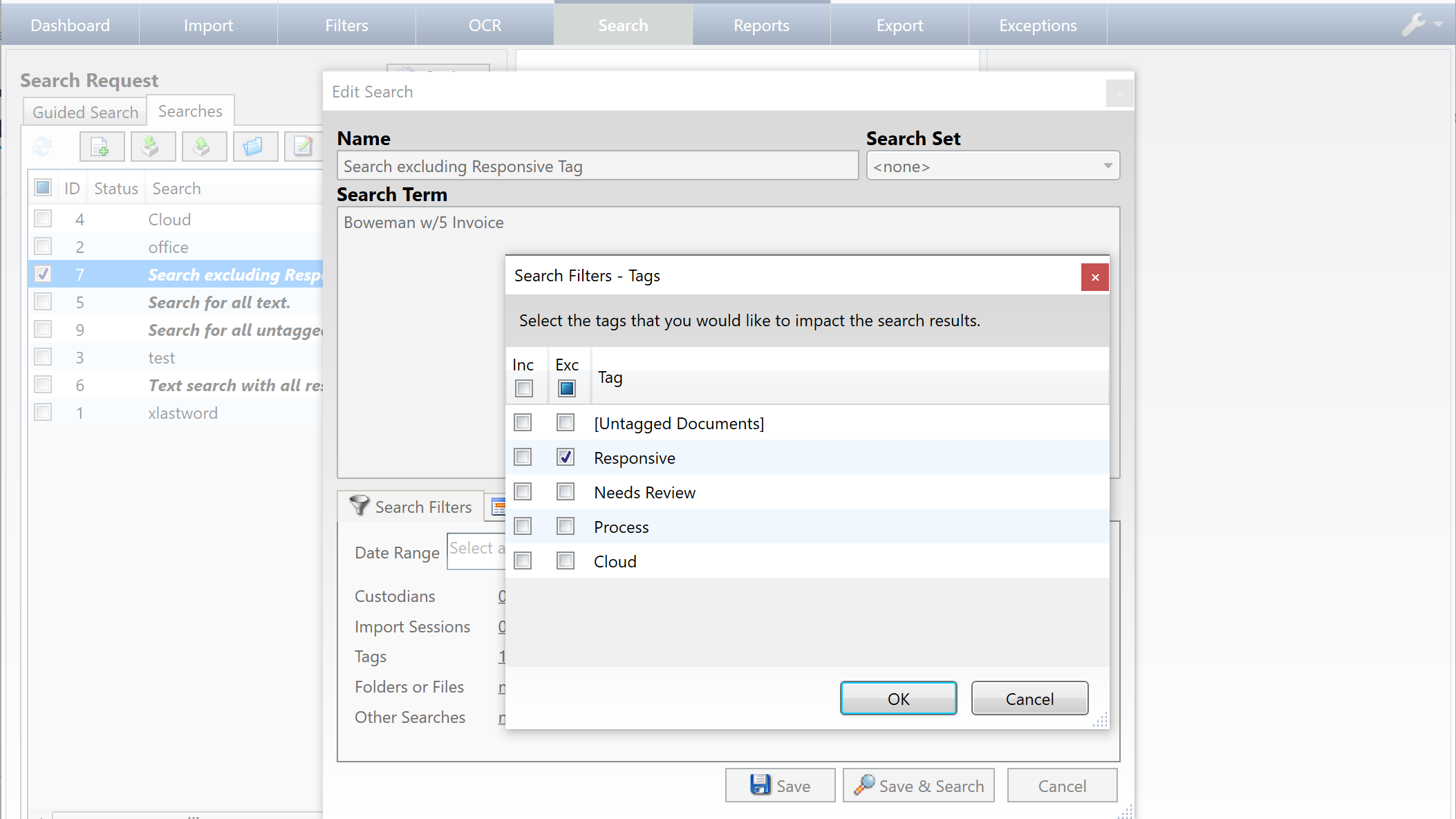This screenshot has height=819, width=1456.
Task: Click the Search Name input field
Action: [596, 166]
